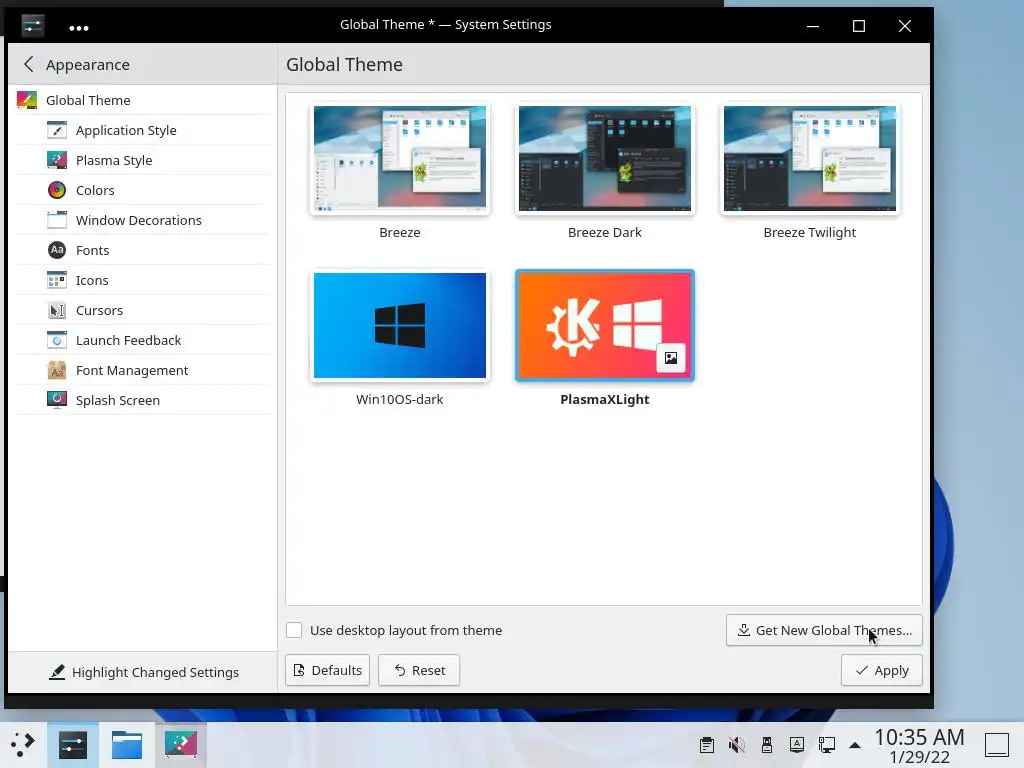Click the network display tray icon
This screenshot has width=1024, height=768.
[x=827, y=745]
